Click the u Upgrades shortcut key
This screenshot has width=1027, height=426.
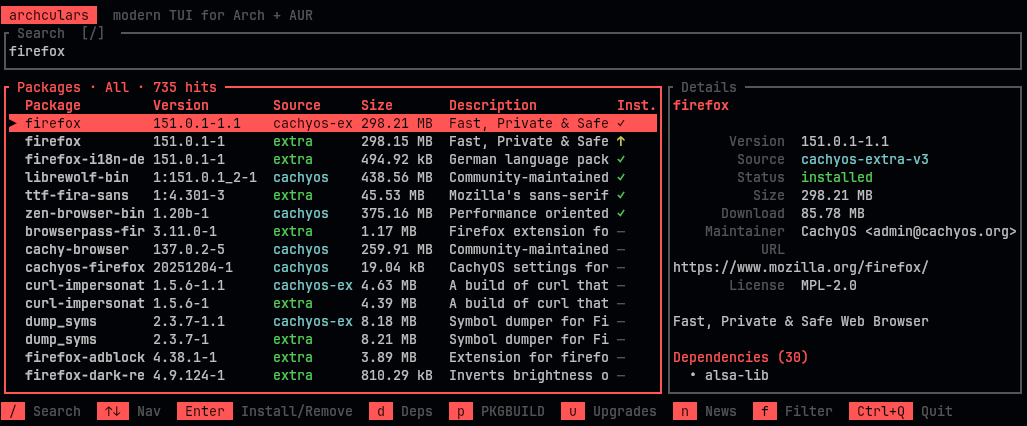coord(573,412)
